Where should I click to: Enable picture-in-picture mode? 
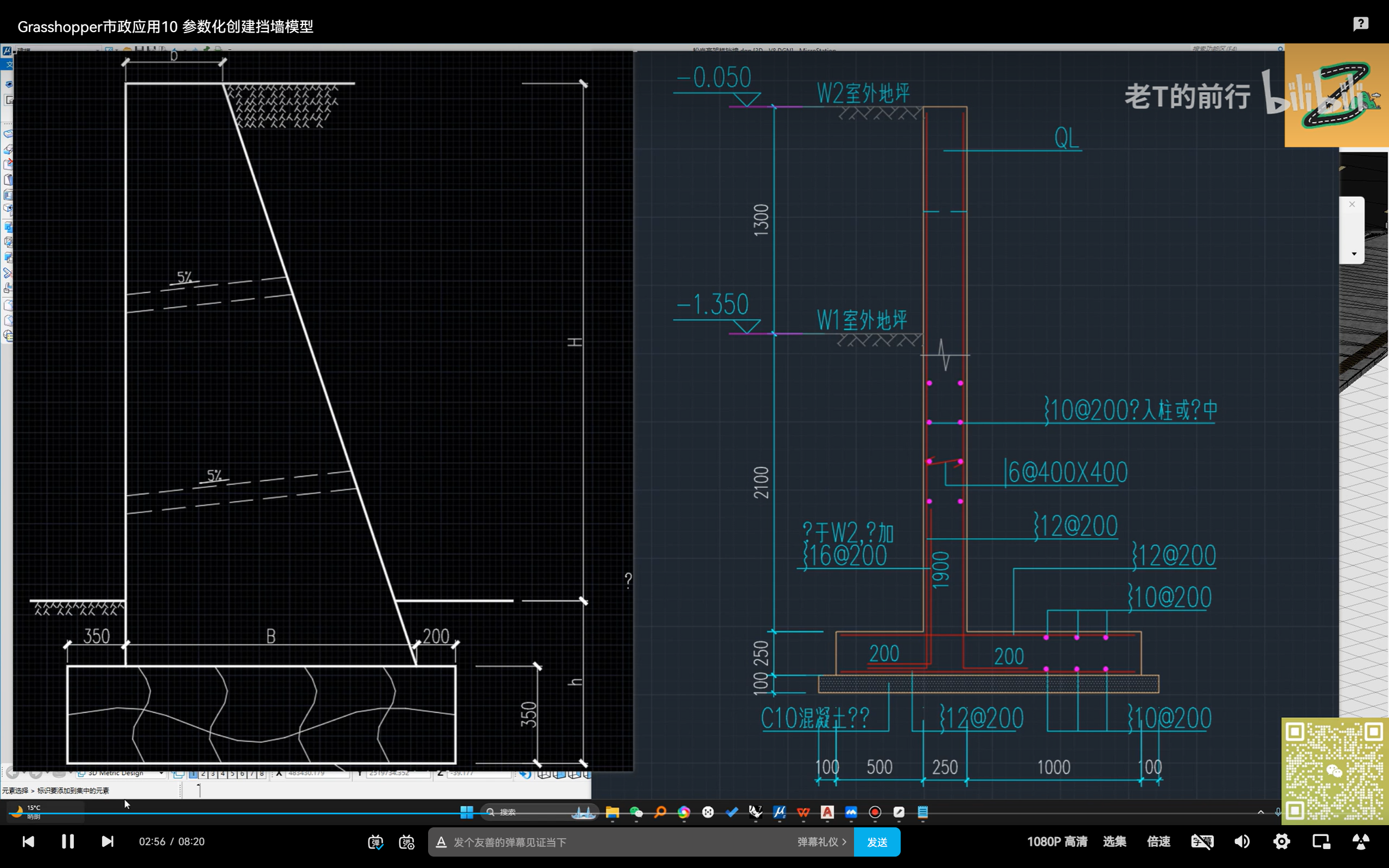pyautogui.click(x=1321, y=841)
